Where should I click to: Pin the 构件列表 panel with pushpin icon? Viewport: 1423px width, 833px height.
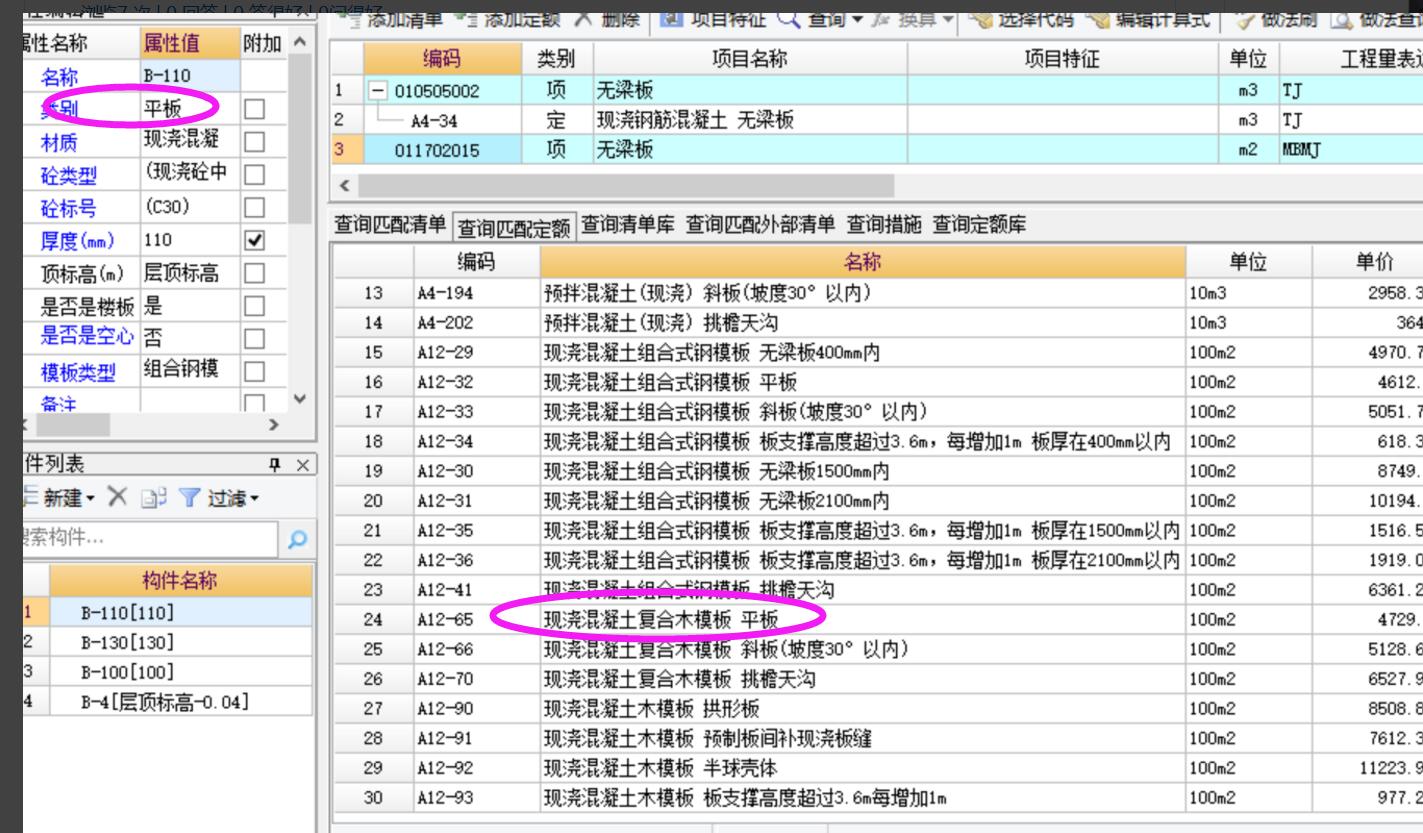pos(274,466)
